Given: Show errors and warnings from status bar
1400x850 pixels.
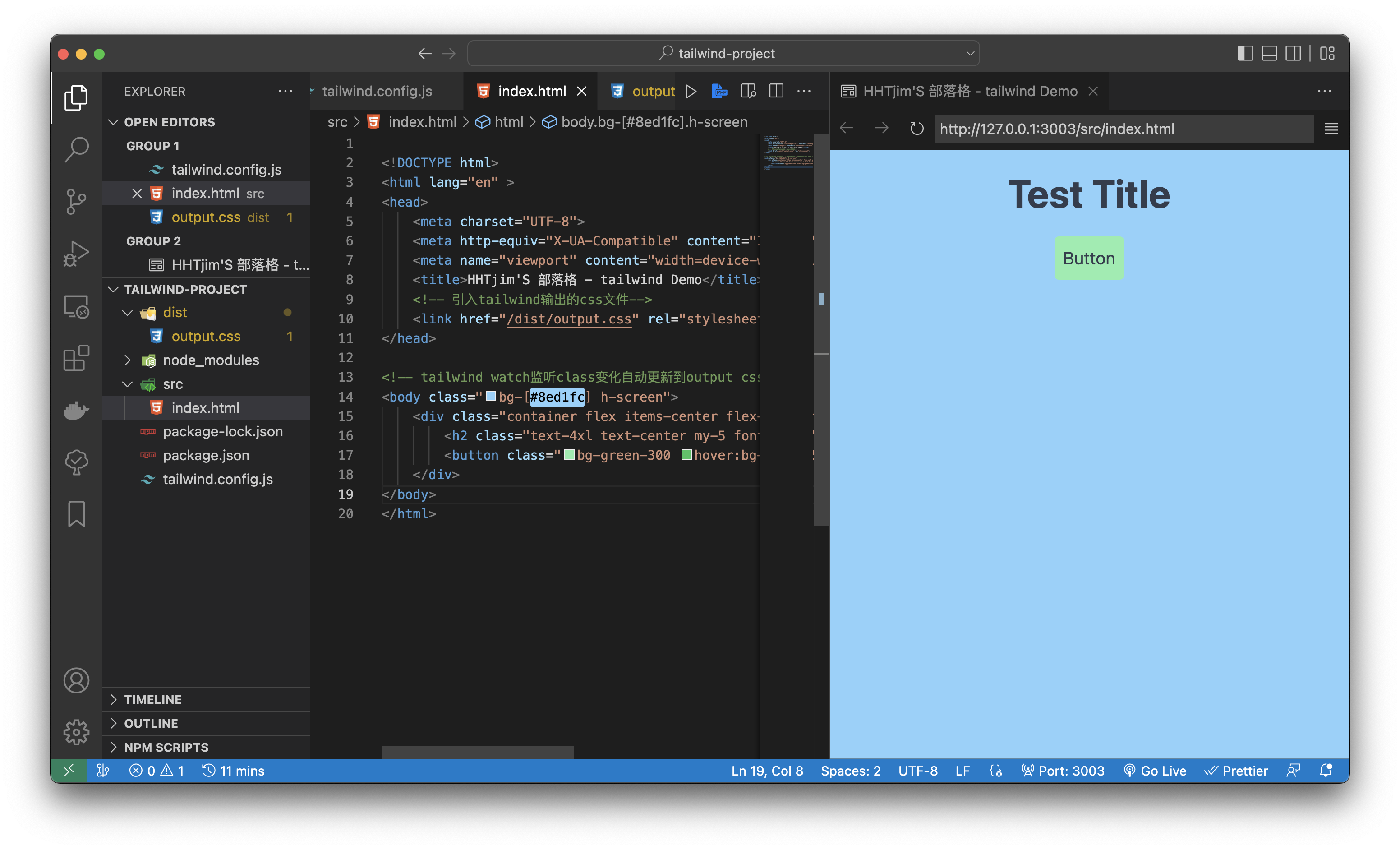Looking at the screenshot, I should [156, 771].
